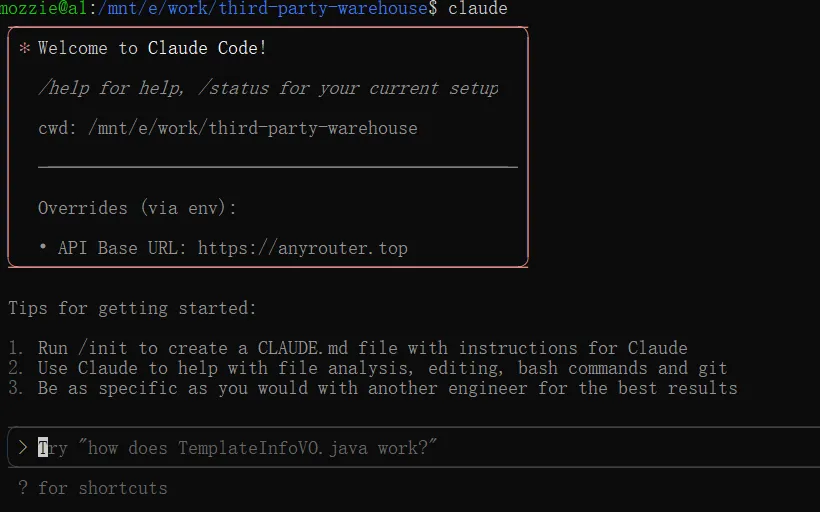
Task: Click the Overrides (via env): label
Action: tap(137, 208)
